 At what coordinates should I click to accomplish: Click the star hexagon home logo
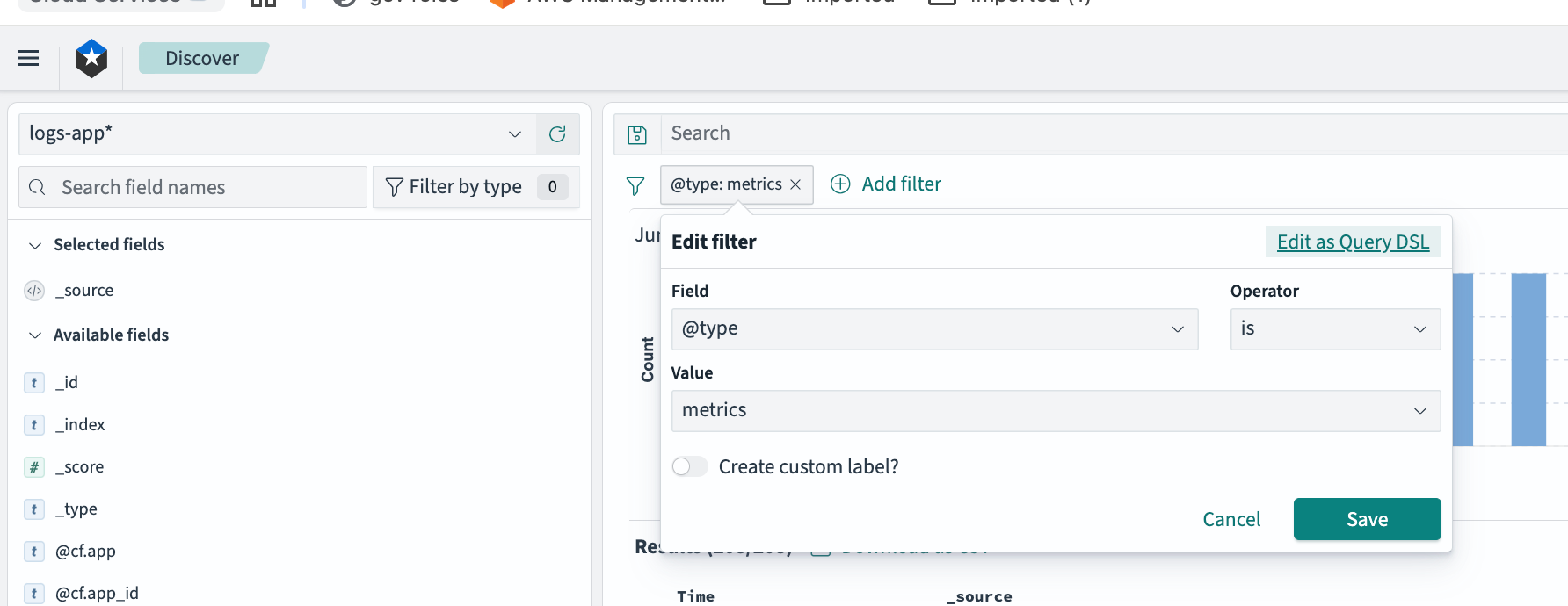91,59
